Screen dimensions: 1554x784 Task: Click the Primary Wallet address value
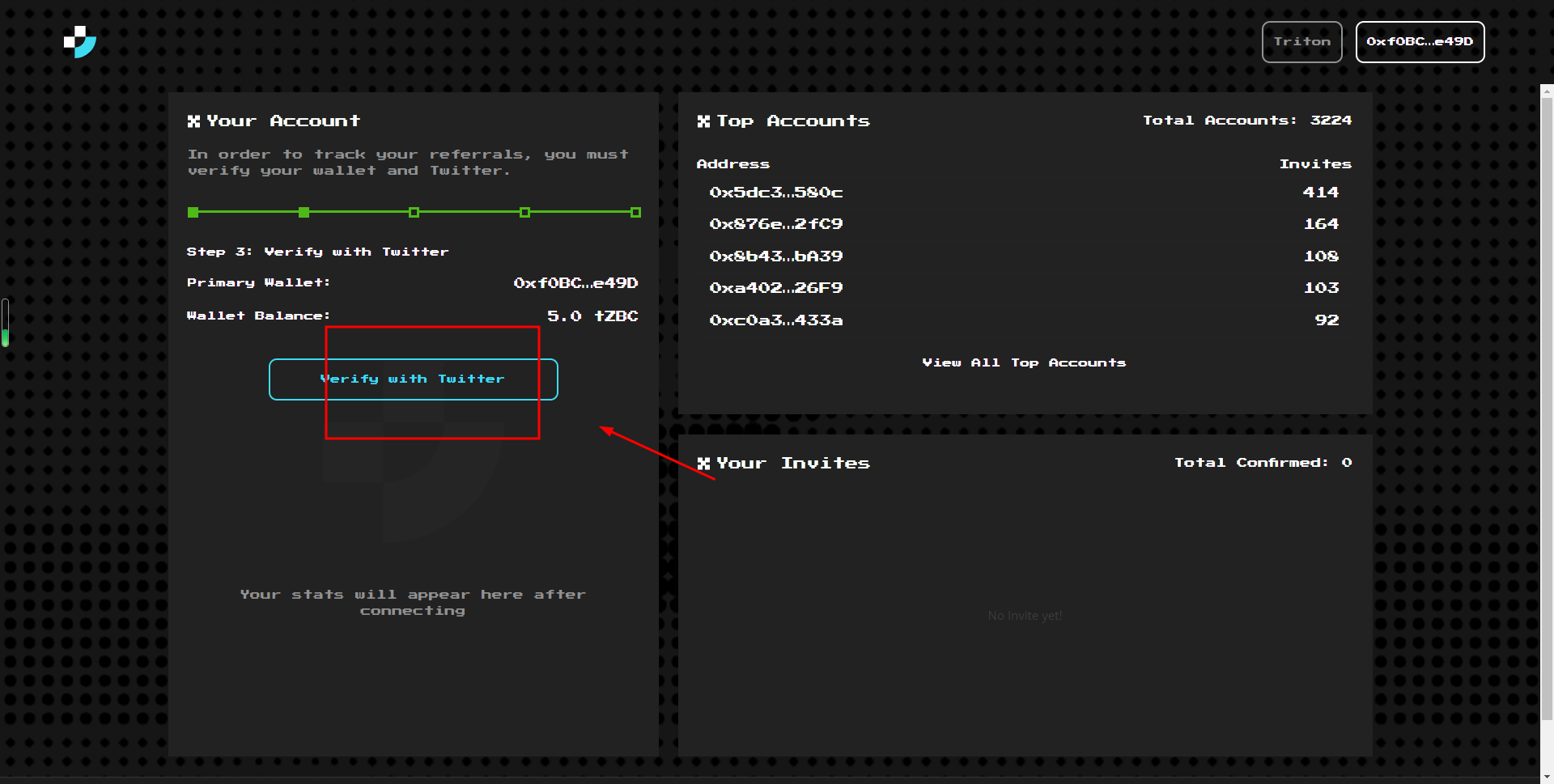(575, 283)
